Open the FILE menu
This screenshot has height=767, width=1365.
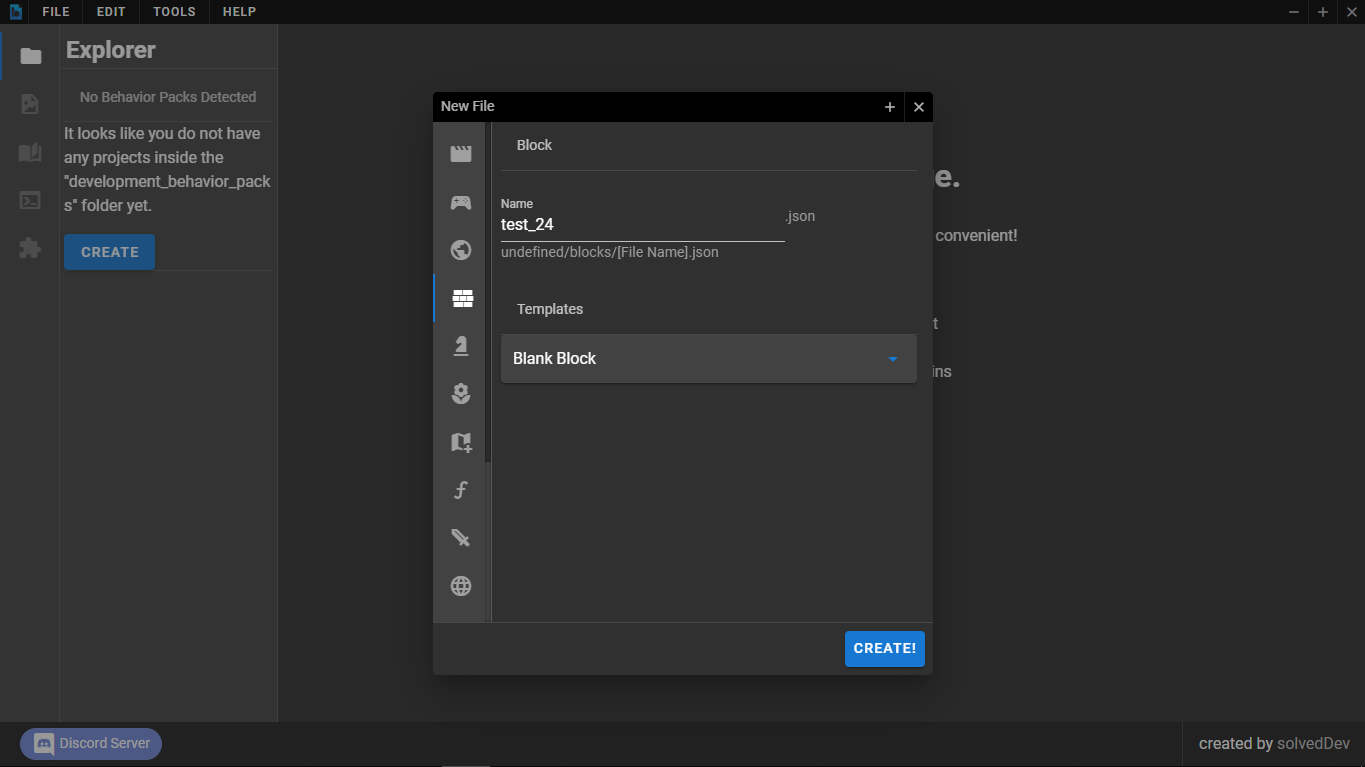tap(56, 12)
